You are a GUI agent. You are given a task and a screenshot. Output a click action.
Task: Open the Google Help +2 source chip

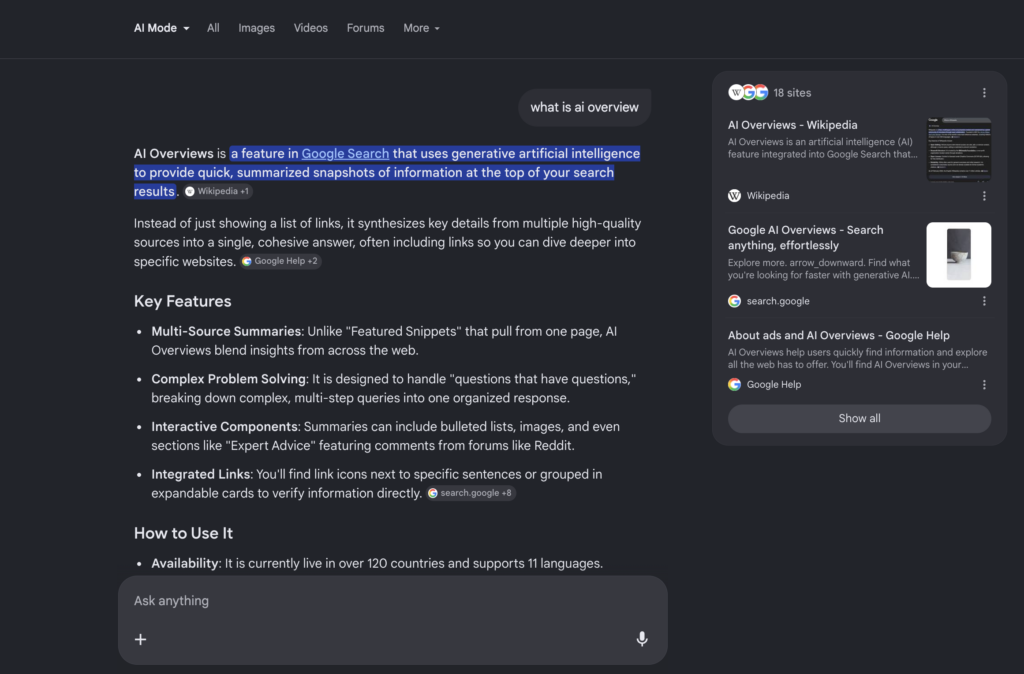tap(280, 261)
